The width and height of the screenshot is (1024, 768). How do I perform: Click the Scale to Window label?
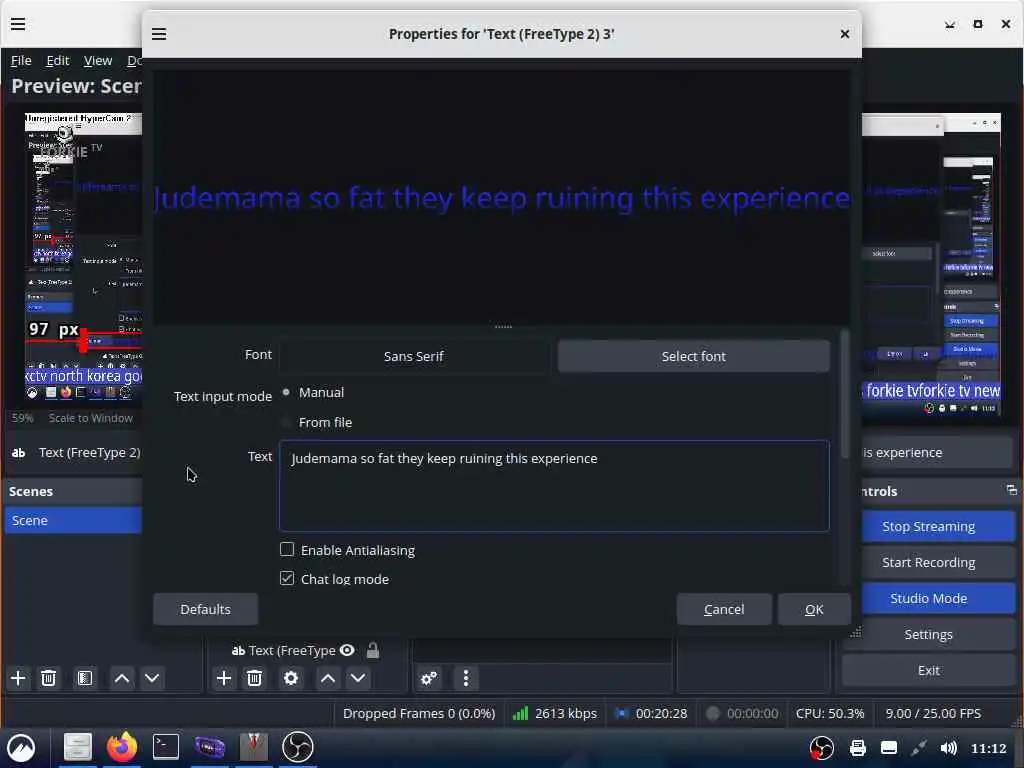[x=91, y=418]
